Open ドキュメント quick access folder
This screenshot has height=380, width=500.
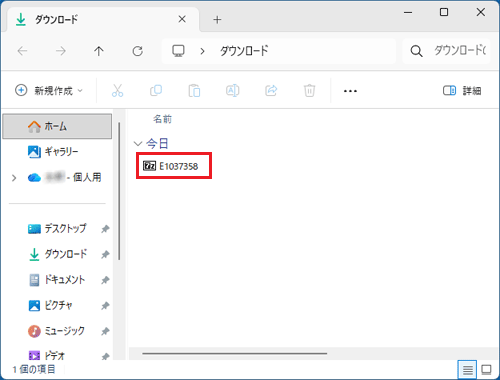pos(57,280)
